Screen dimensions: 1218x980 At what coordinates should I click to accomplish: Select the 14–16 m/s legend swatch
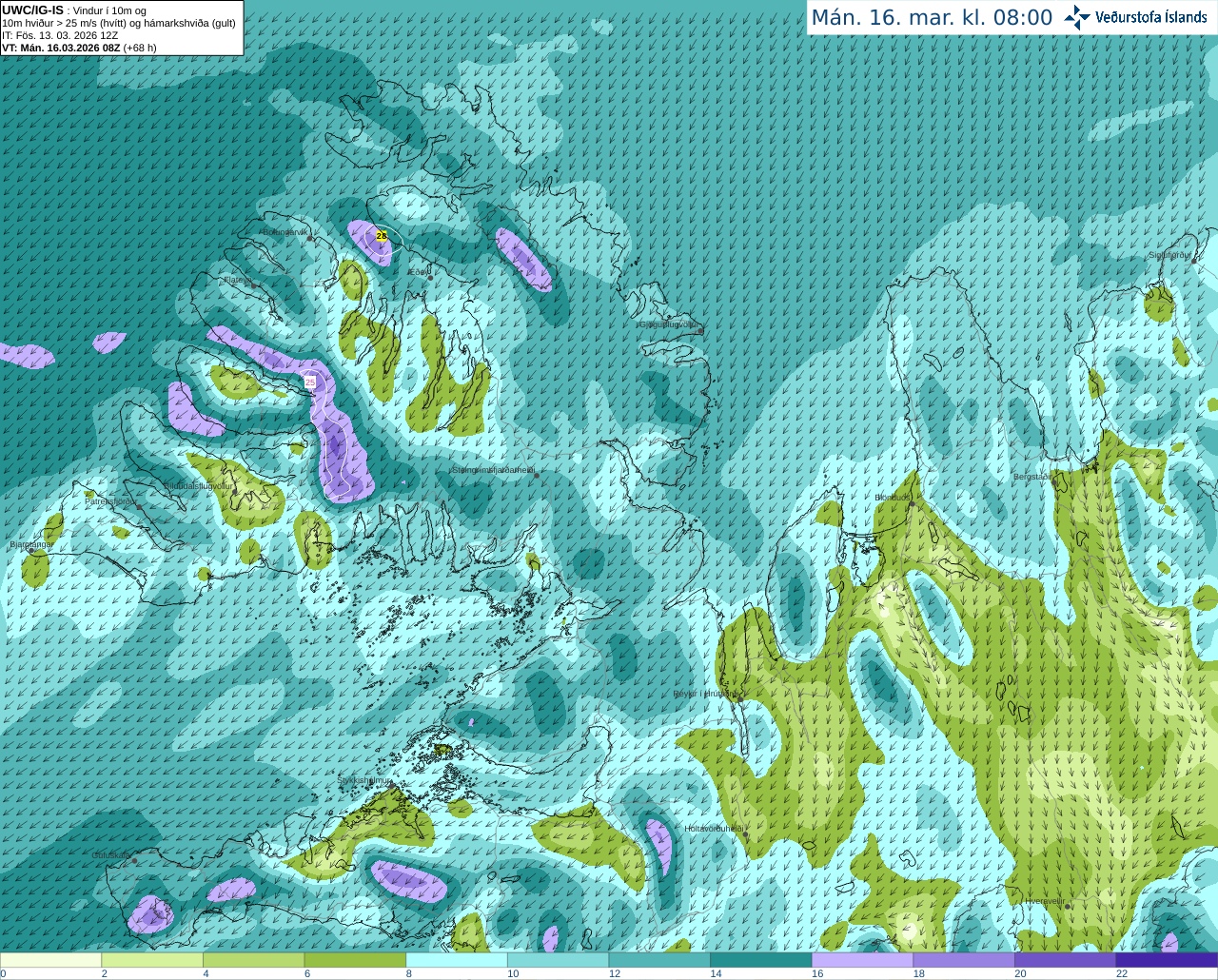[x=761, y=960]
